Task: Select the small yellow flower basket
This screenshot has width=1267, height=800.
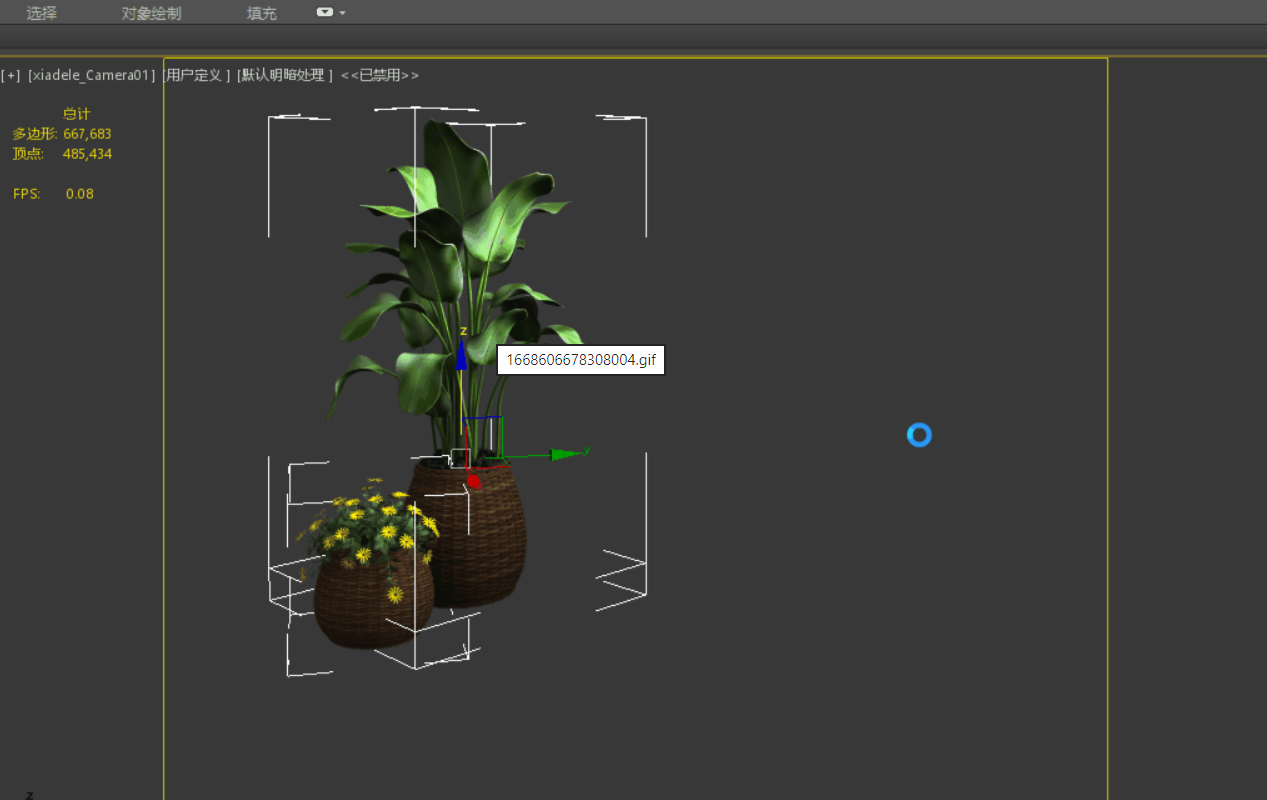Action: [x=370, y=595]
